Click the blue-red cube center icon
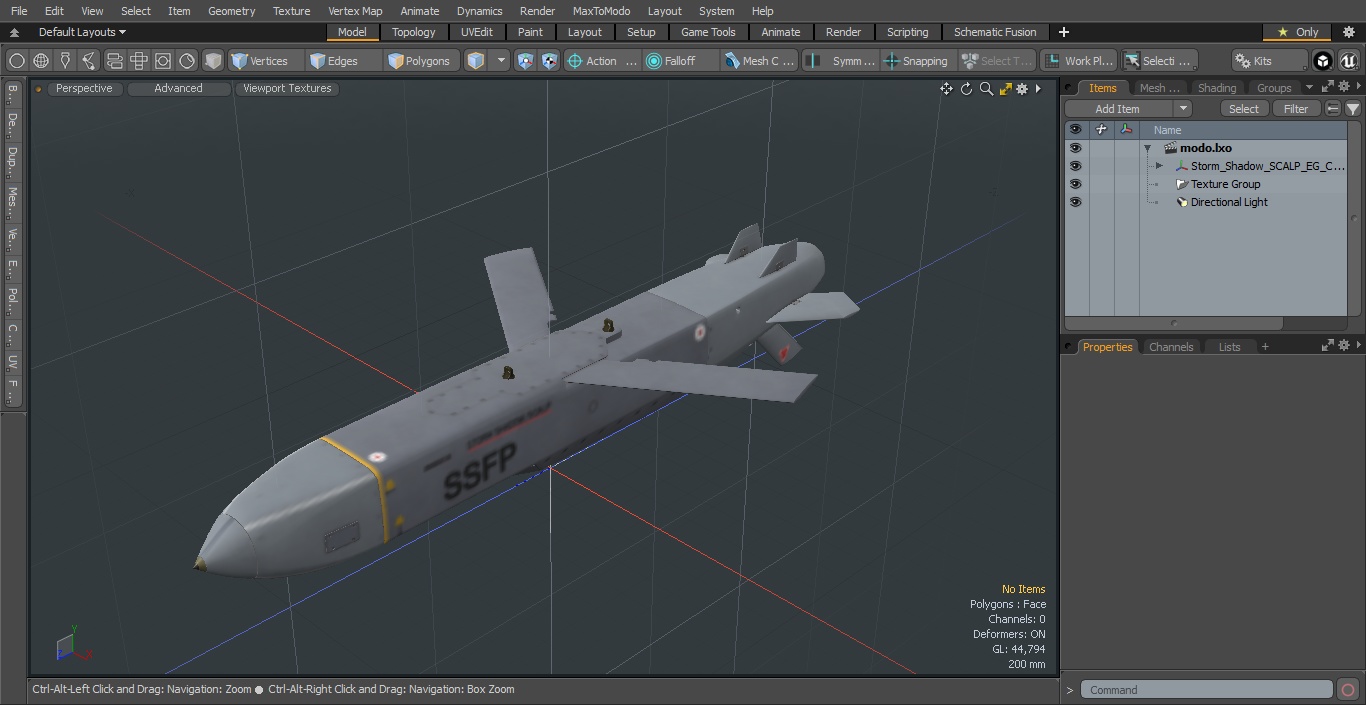The height and width of the screenshot is (705, 1366). coord(526,61)
